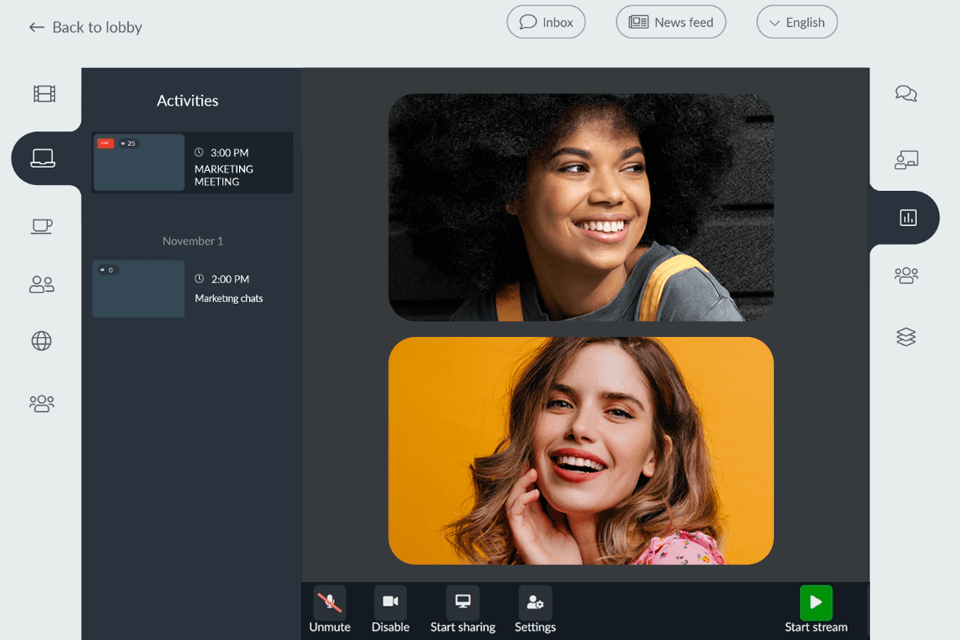Screen dimensions: 960x640
Task: Open the chat bubbles panel on the right
Action: 905,93
